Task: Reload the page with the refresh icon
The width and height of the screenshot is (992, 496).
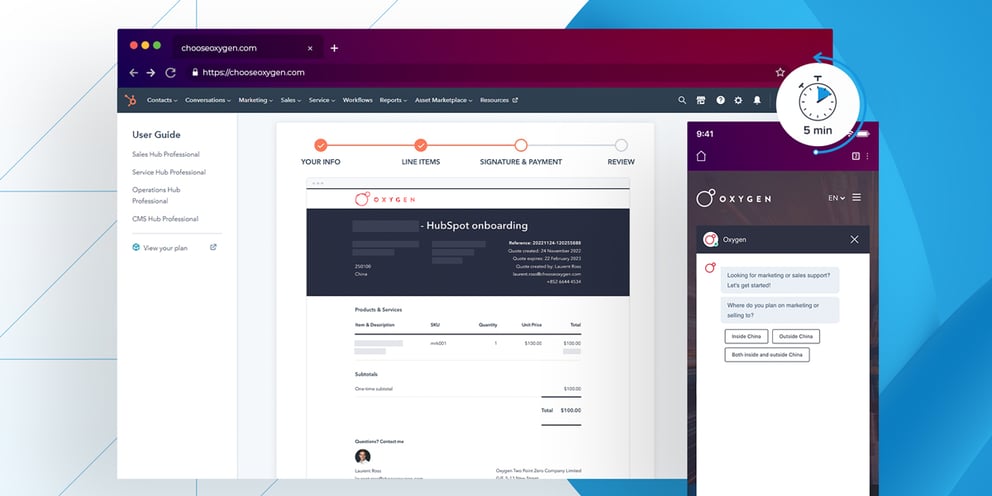Action: (171, 72)
